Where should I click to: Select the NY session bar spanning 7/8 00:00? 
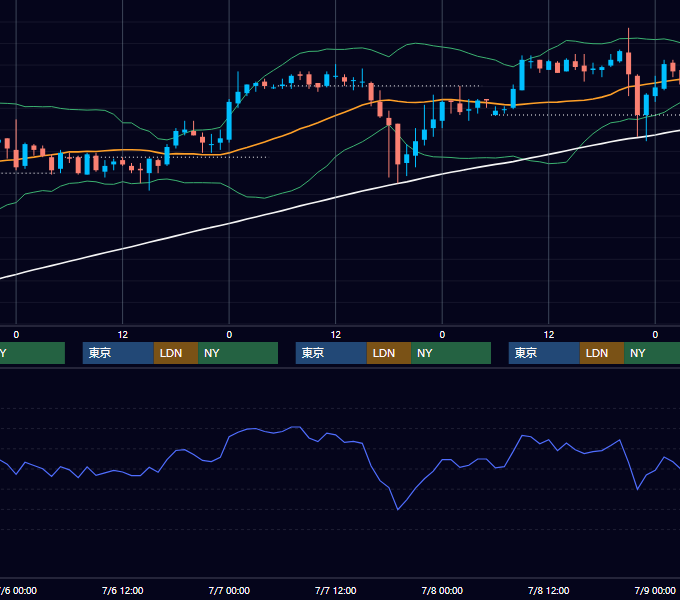click(x=451, y=353)
